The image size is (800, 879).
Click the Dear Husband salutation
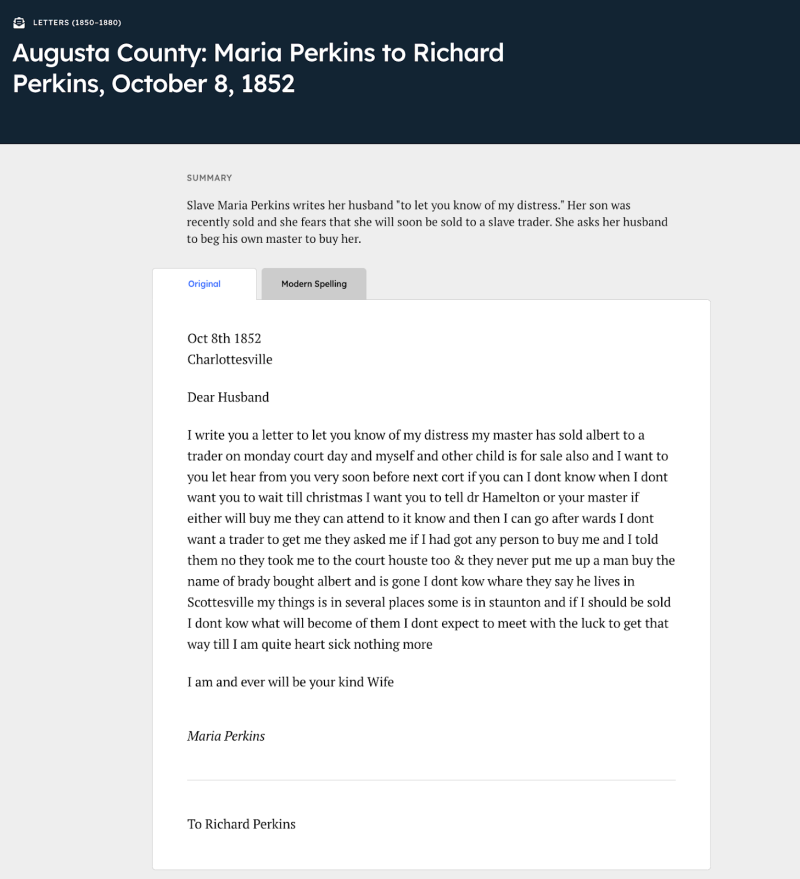click(228, 397)
